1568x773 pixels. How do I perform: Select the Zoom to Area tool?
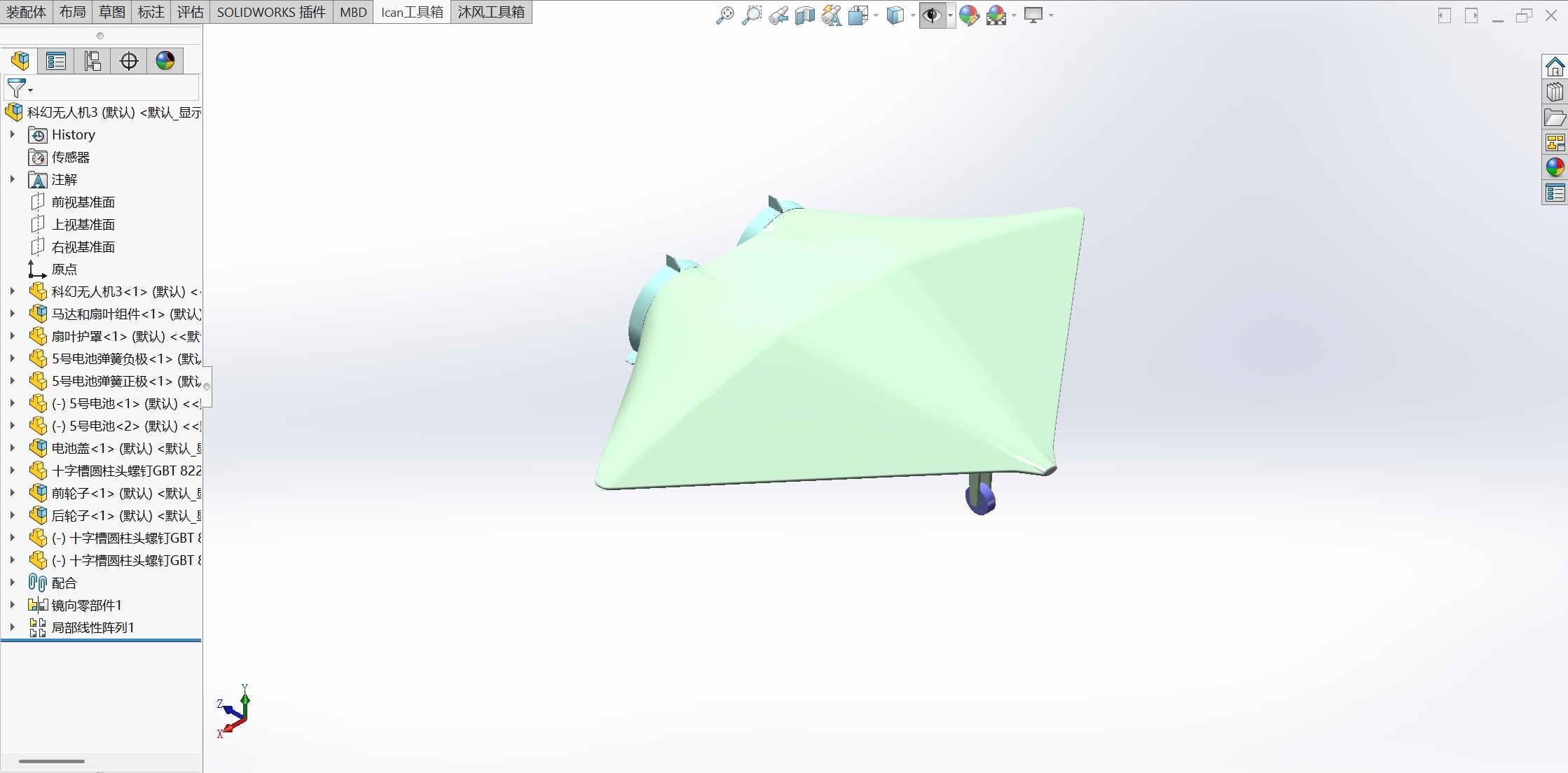(x=751, y=15)
